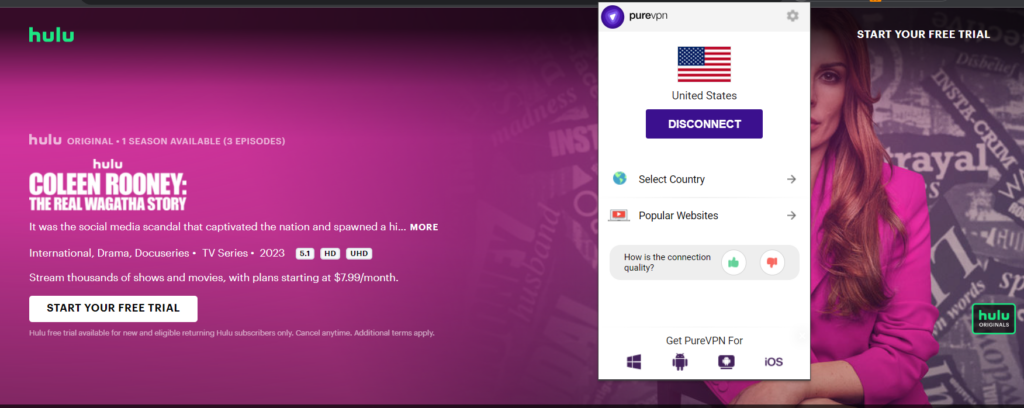Expand Popular Websites arrow
The width and height of the screenshot is (1024, 408).
[790, 215]
